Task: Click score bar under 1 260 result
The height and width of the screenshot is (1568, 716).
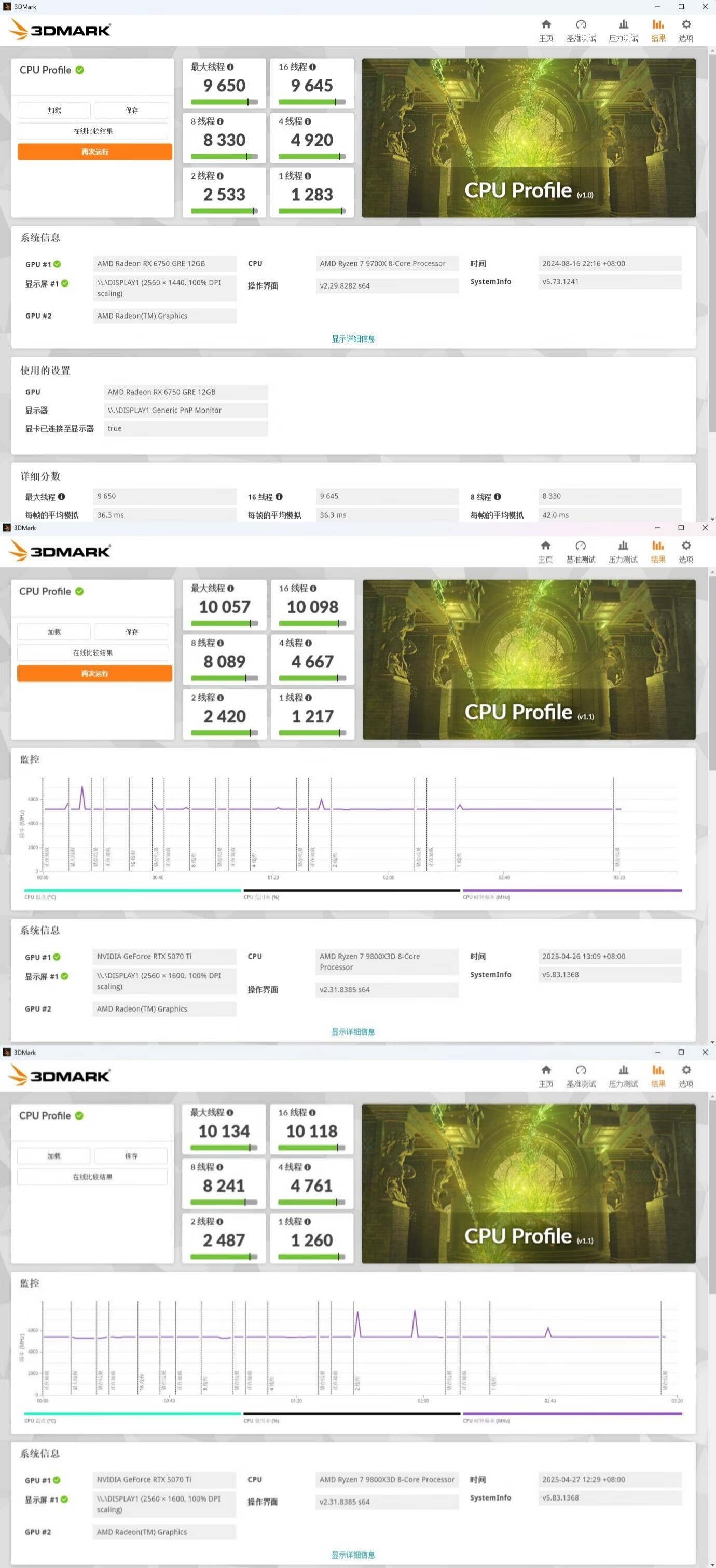Action: (311, 1257)
